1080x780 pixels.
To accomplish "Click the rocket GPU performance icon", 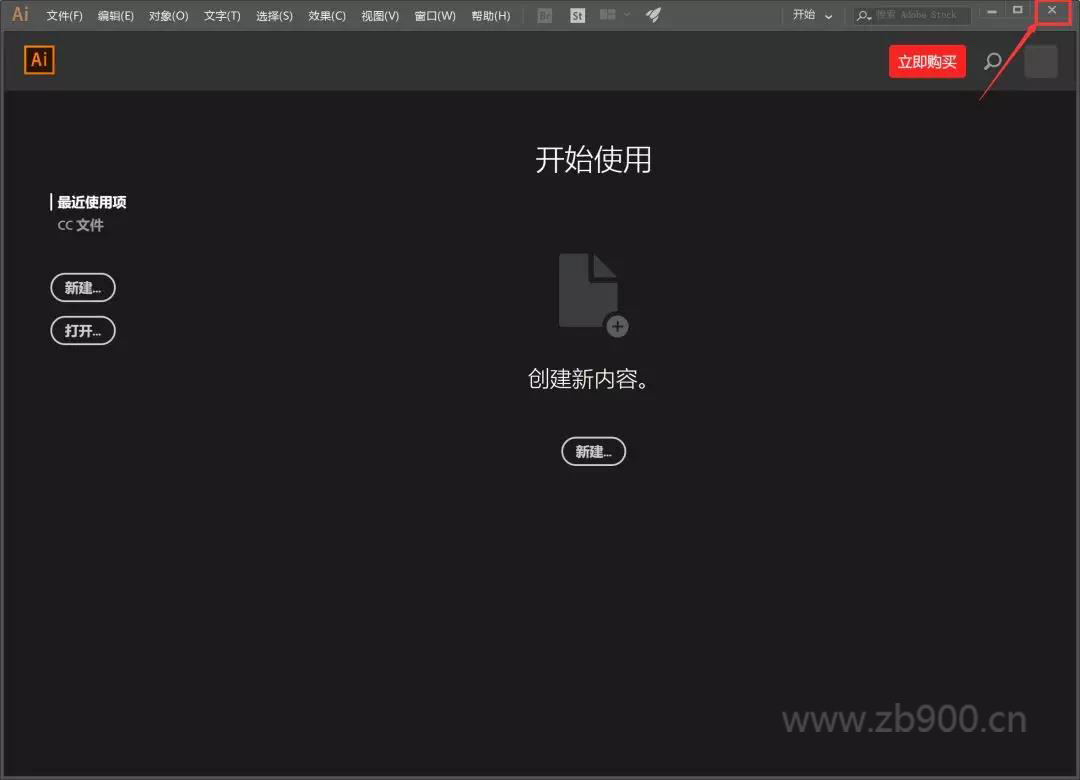I will [653, 15].
